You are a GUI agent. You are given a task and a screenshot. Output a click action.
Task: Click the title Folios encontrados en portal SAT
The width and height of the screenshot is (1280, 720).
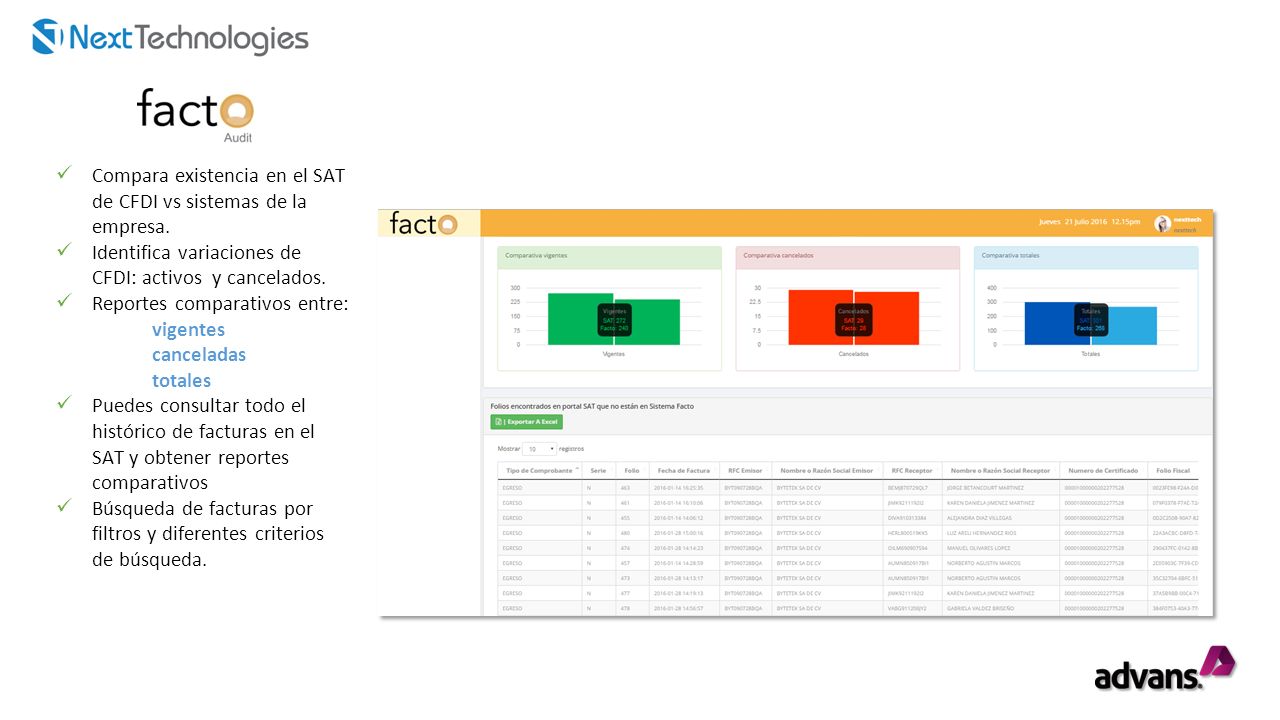[592, 406]
